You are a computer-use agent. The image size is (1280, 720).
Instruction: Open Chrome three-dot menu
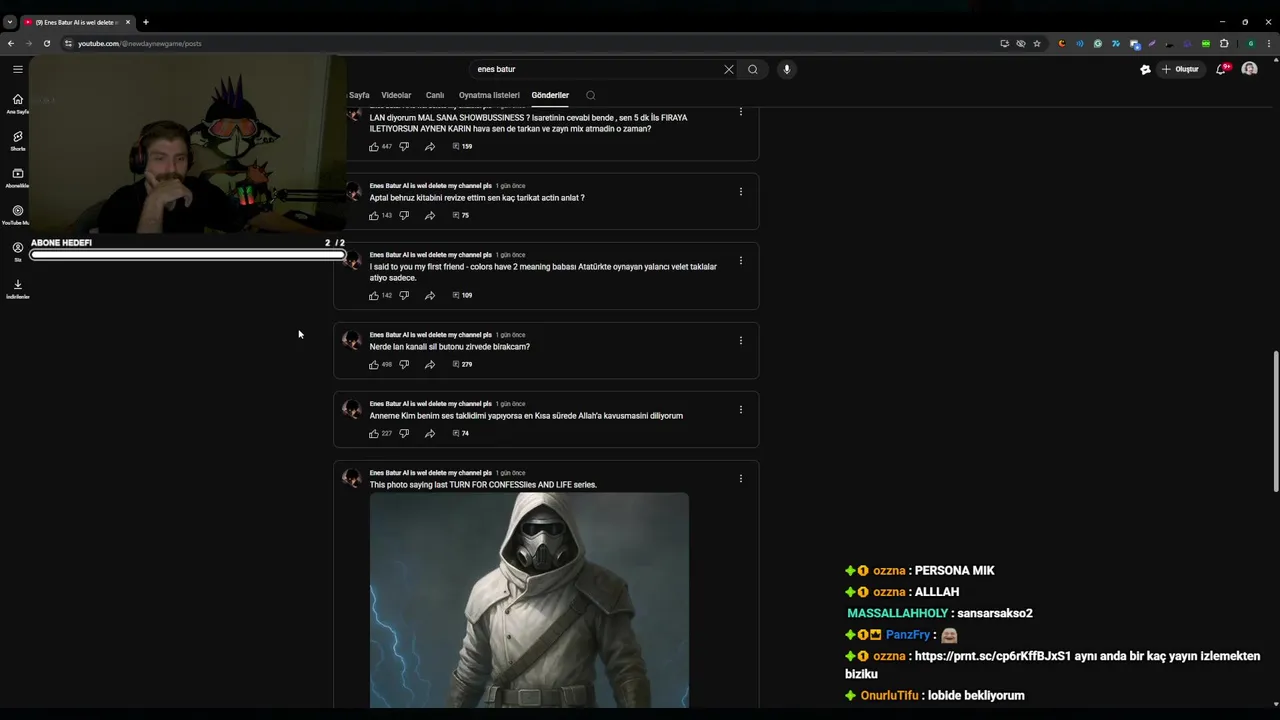tap(1269, 43)
